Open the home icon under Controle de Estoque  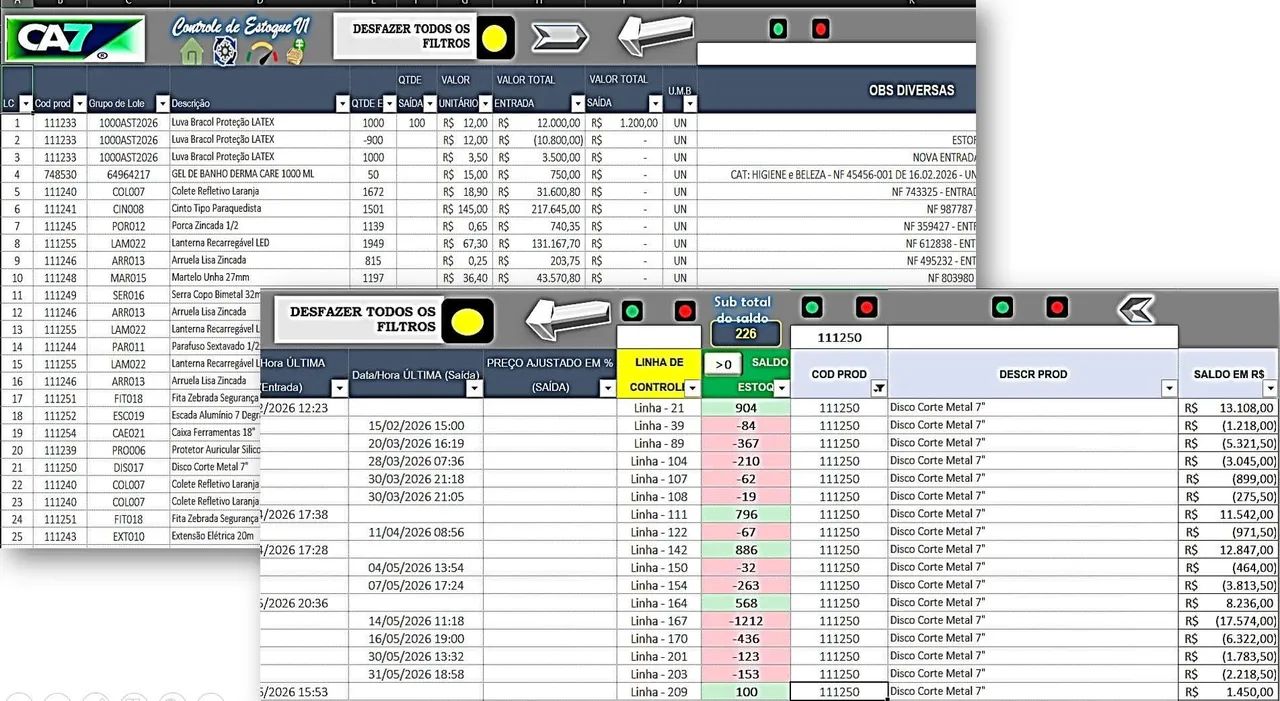[x=192, y=52]
